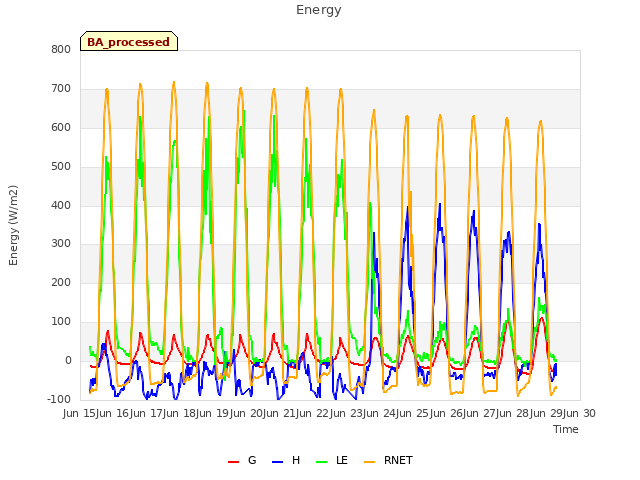The height and width of the screenshot is (480, 640).
Task: Click the 800 y-axis tick label
Action: [61, 49]
